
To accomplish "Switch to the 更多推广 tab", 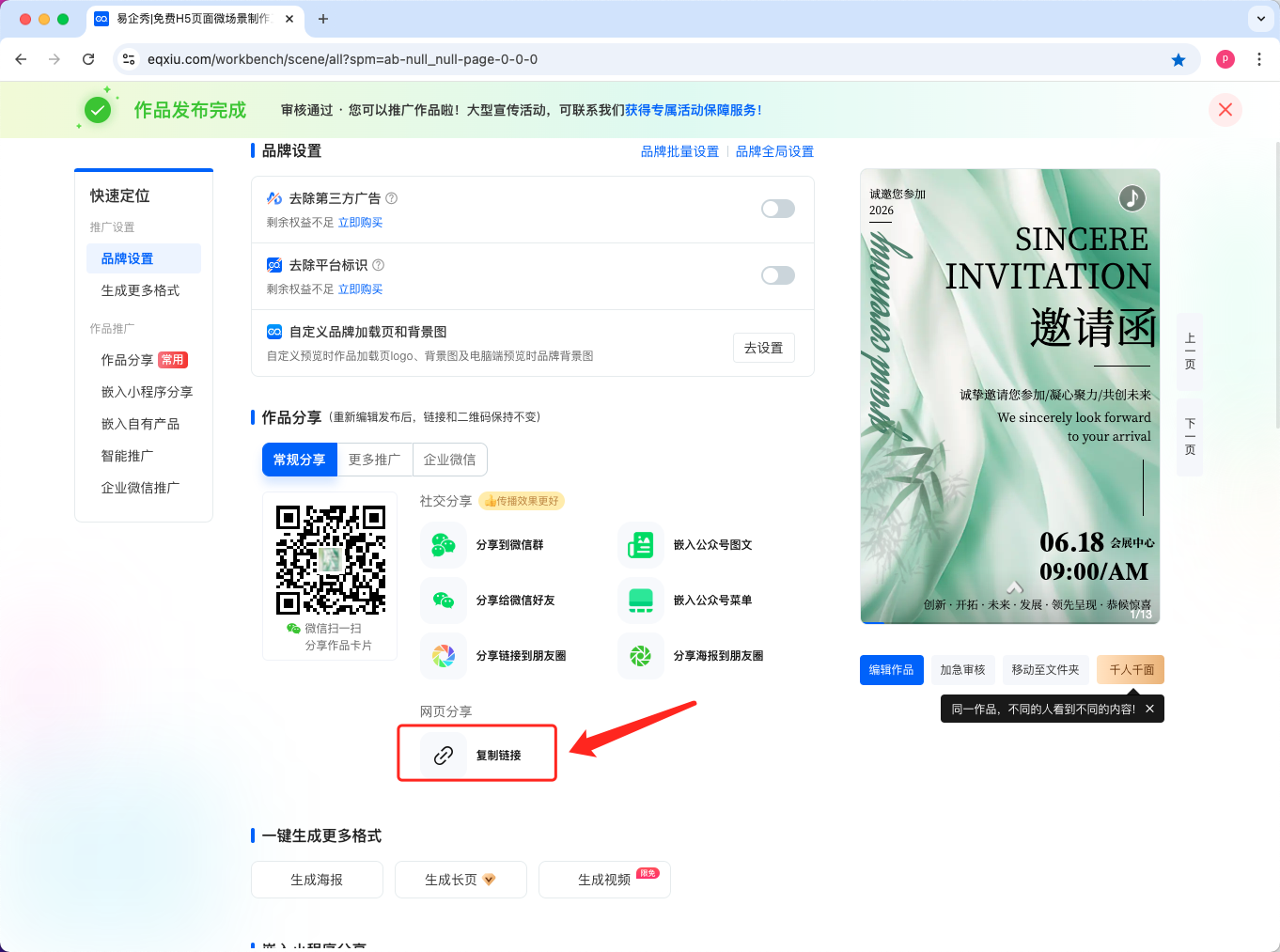I will pos(374,460).
